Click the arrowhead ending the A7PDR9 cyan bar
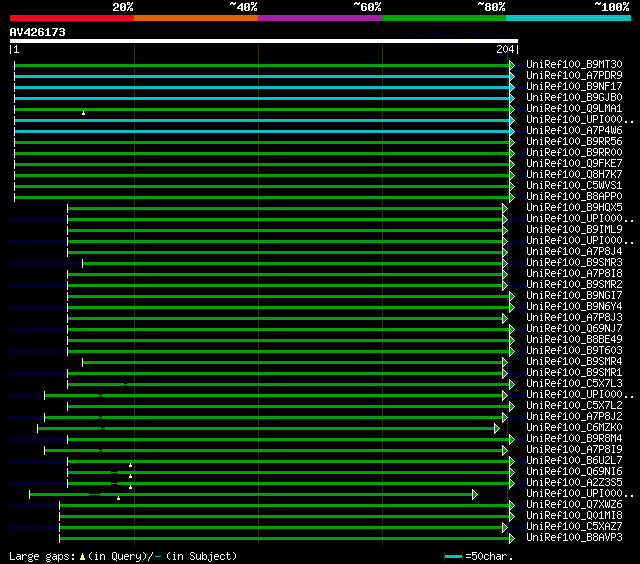640x564 pixels. [512, 76]
